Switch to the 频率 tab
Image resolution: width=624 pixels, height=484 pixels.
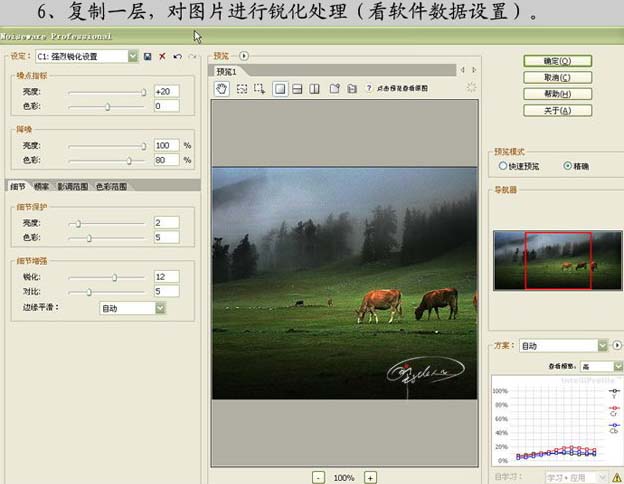[x=41, y=186]
